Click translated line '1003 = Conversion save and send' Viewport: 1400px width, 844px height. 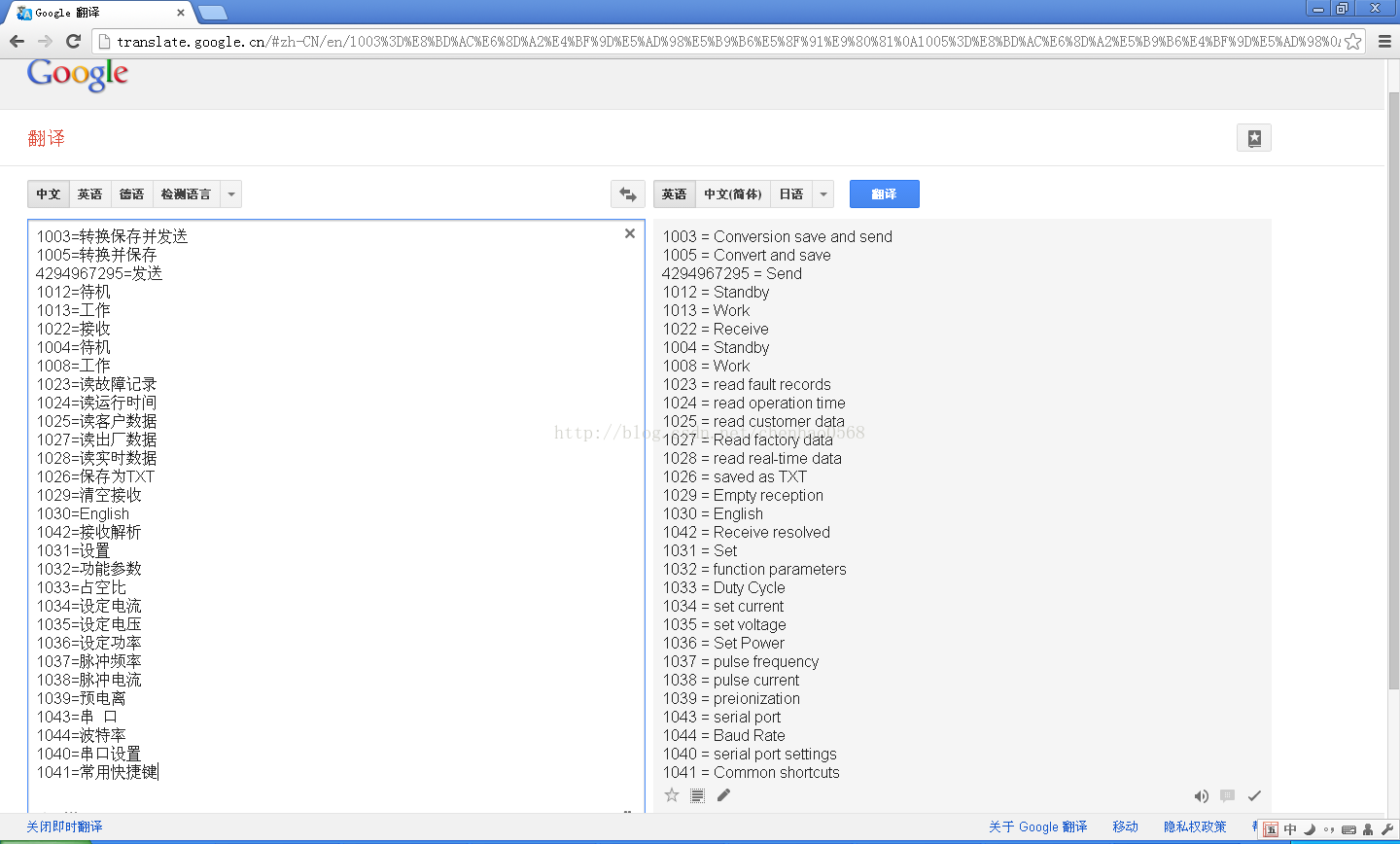(x=778, y=236)
